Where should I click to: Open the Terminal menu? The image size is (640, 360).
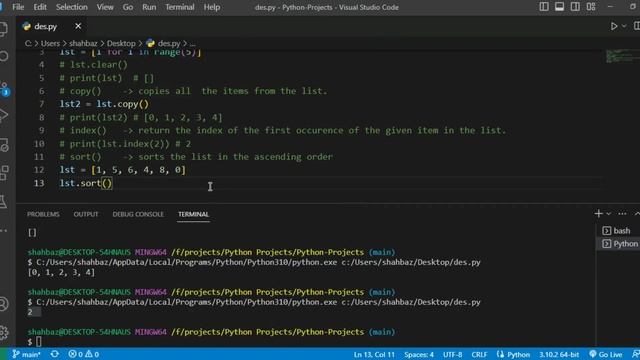180,7
